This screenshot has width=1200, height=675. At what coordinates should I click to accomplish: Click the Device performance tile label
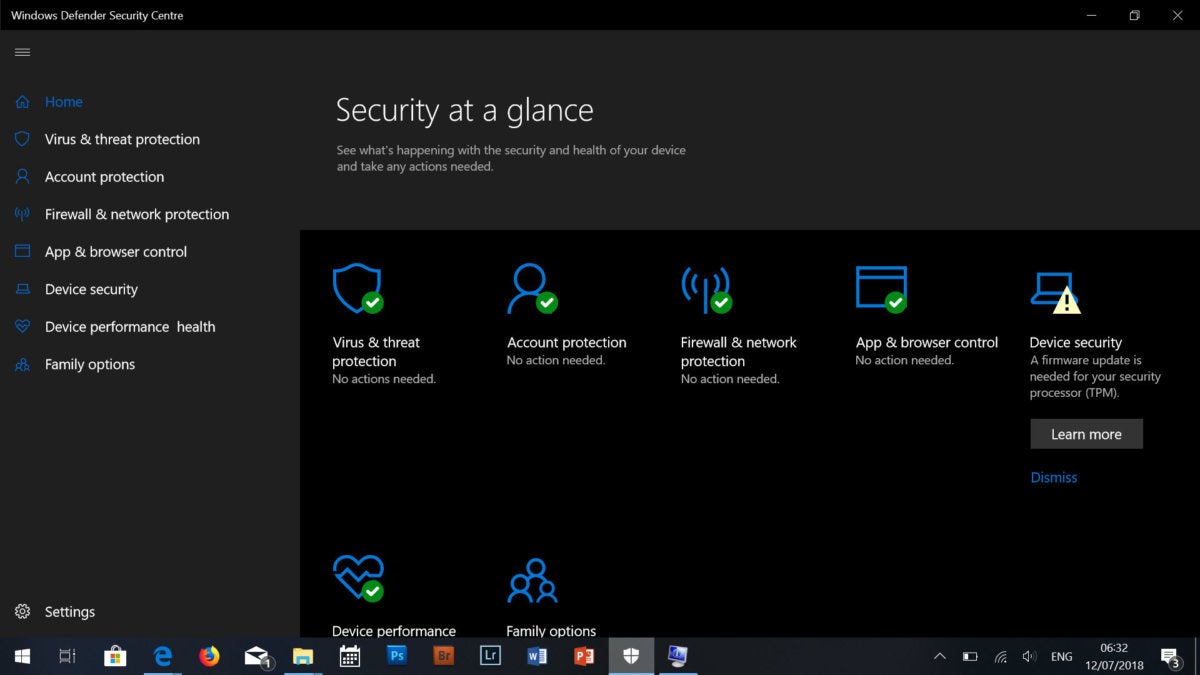pos(394,631)
